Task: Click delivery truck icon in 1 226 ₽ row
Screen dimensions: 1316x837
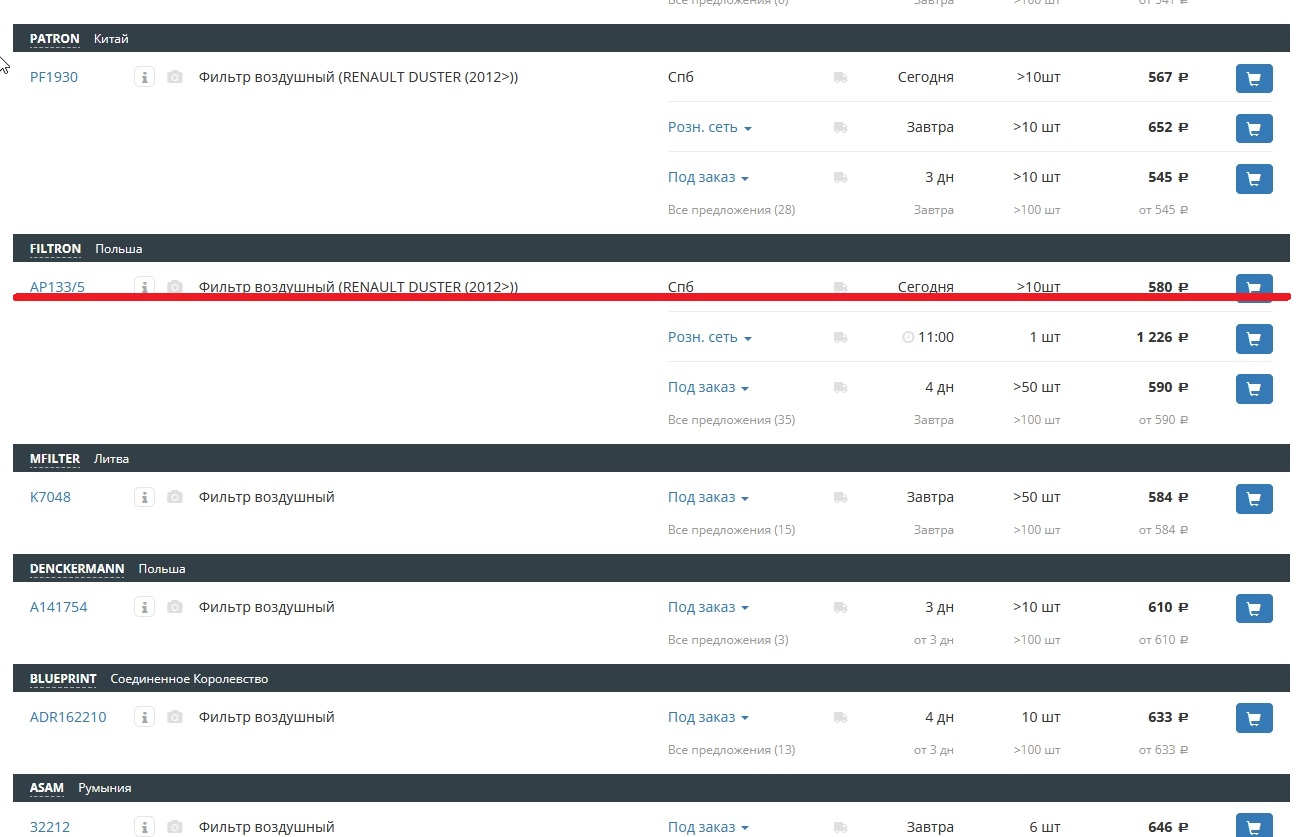Action: (840, 337)
